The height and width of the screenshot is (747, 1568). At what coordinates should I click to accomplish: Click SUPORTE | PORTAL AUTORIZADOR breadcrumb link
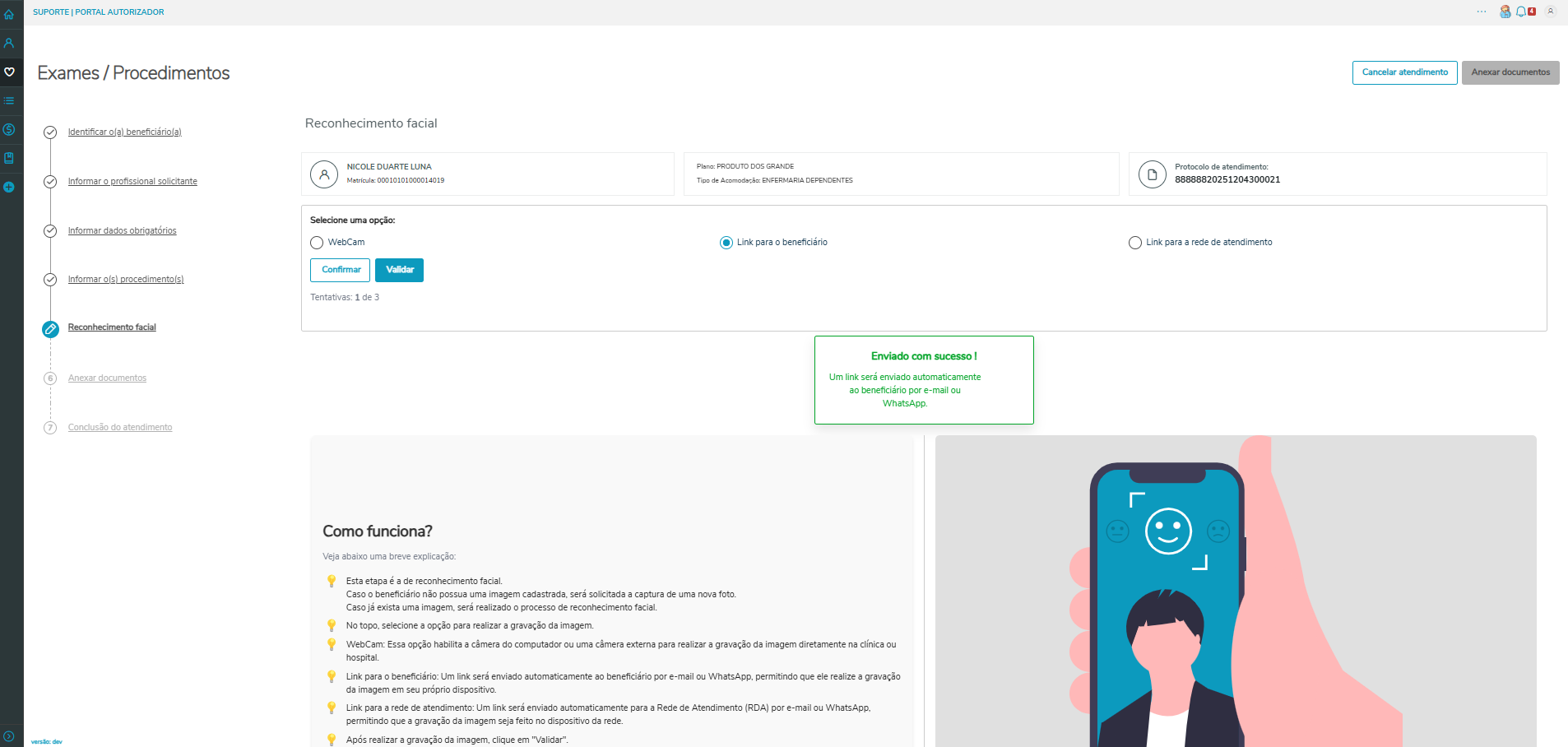(x=98, y=12)
